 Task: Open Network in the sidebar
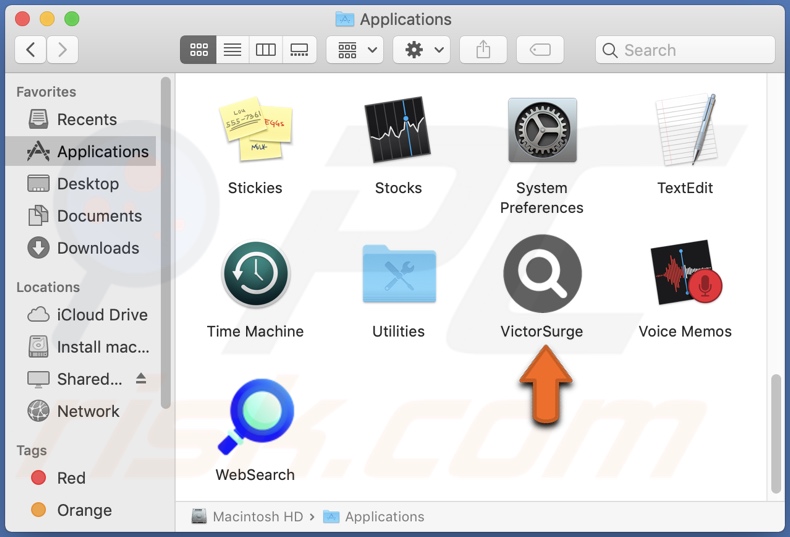tap(81, 412)
